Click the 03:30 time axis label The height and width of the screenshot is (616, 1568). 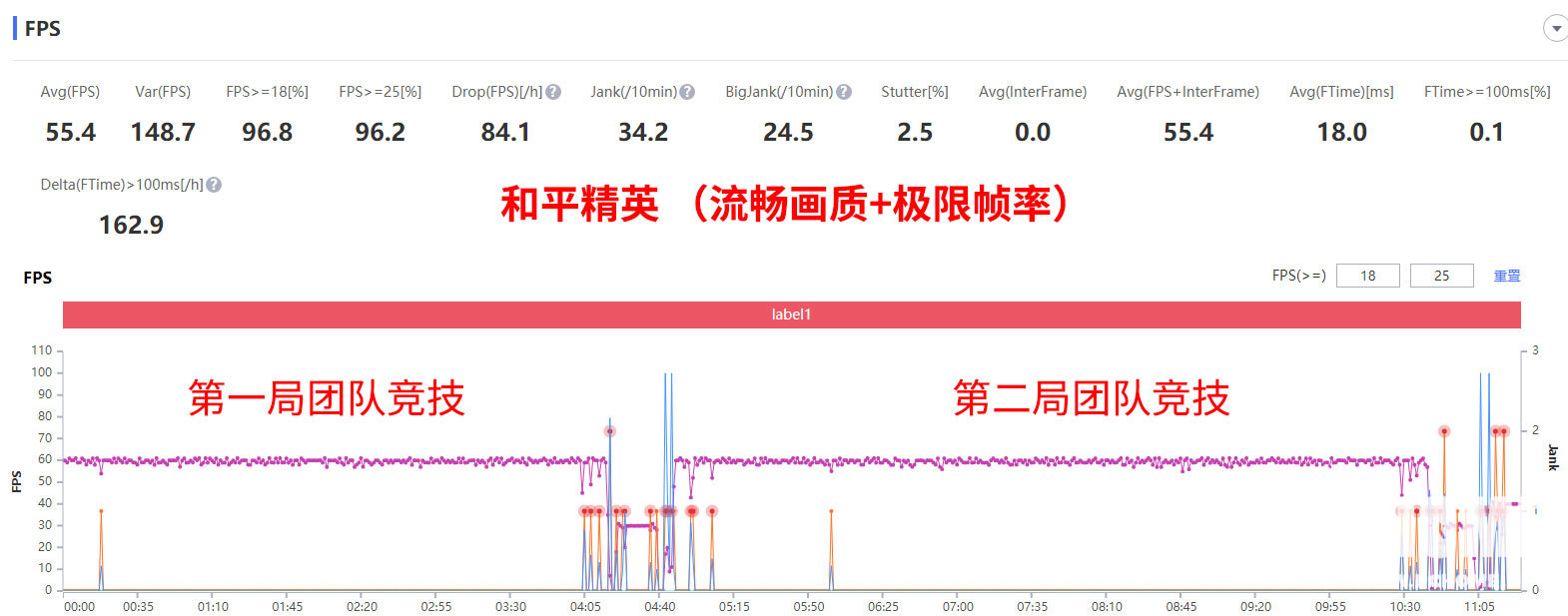pyautogui.click(x=510, y=606)
